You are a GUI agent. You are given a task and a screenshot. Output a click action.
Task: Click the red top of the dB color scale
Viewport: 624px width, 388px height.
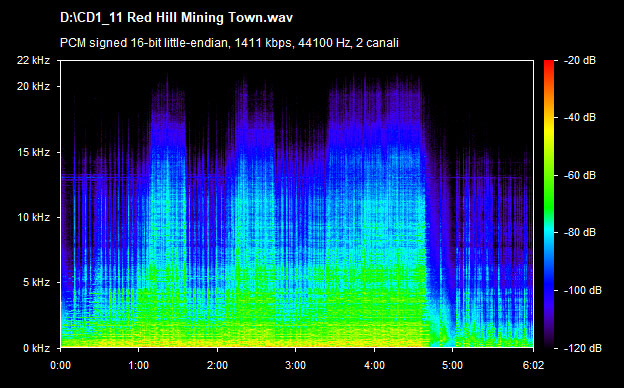[x=549, y=63]
